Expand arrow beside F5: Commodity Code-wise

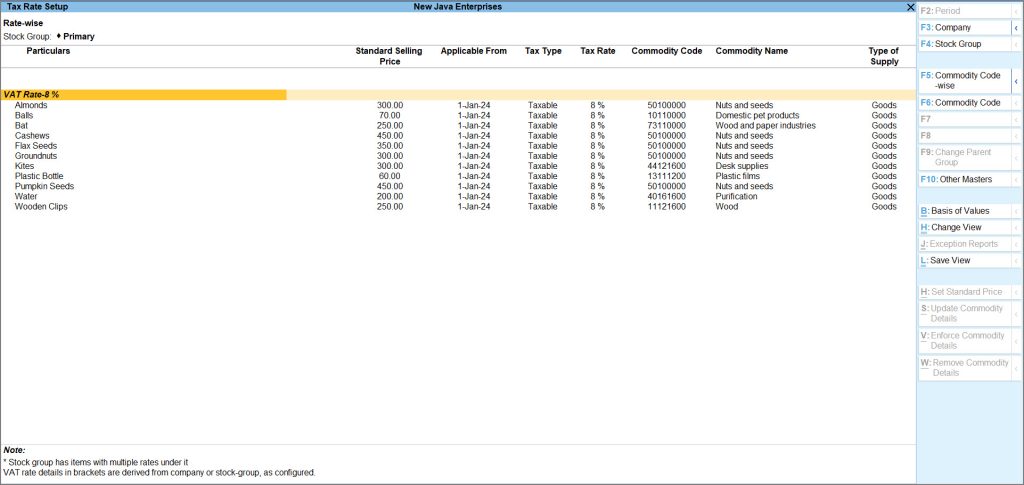coord(1016,81)
